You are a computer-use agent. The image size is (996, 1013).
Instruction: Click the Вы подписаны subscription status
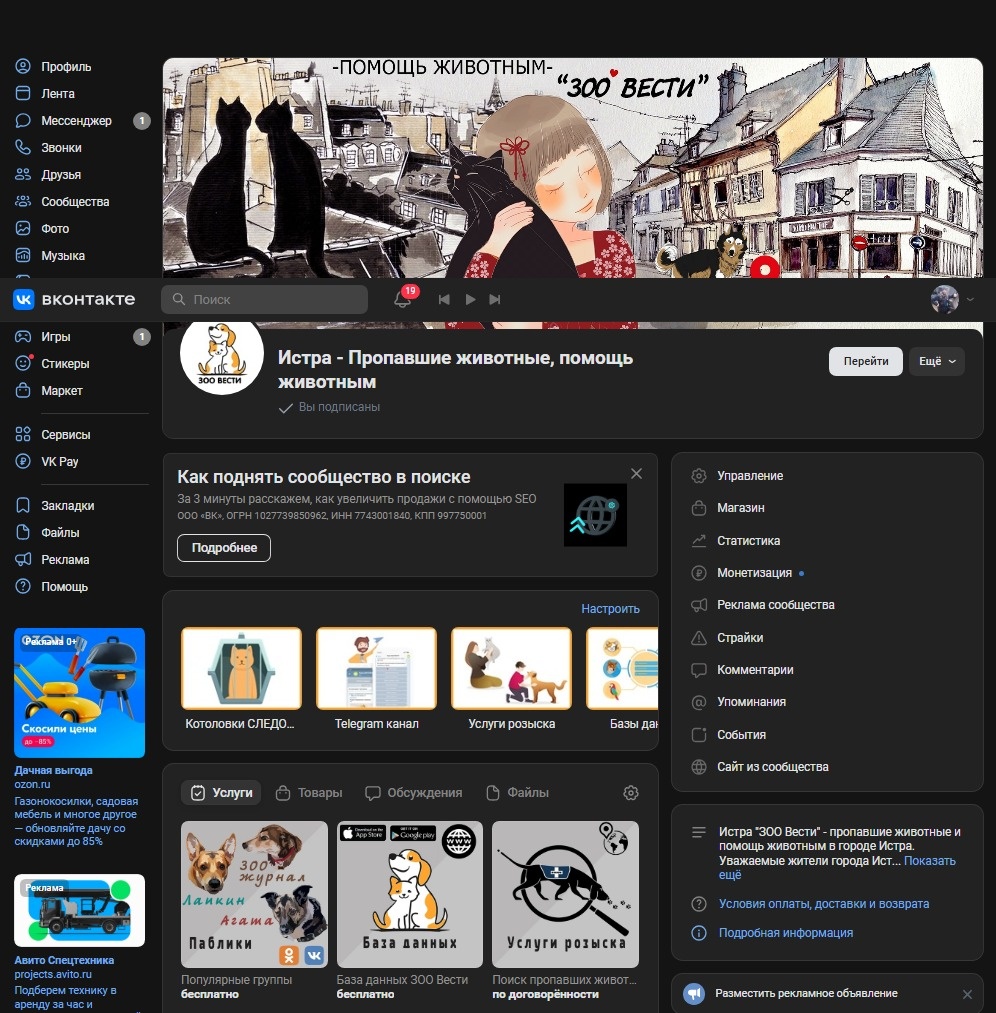(329, 407)
